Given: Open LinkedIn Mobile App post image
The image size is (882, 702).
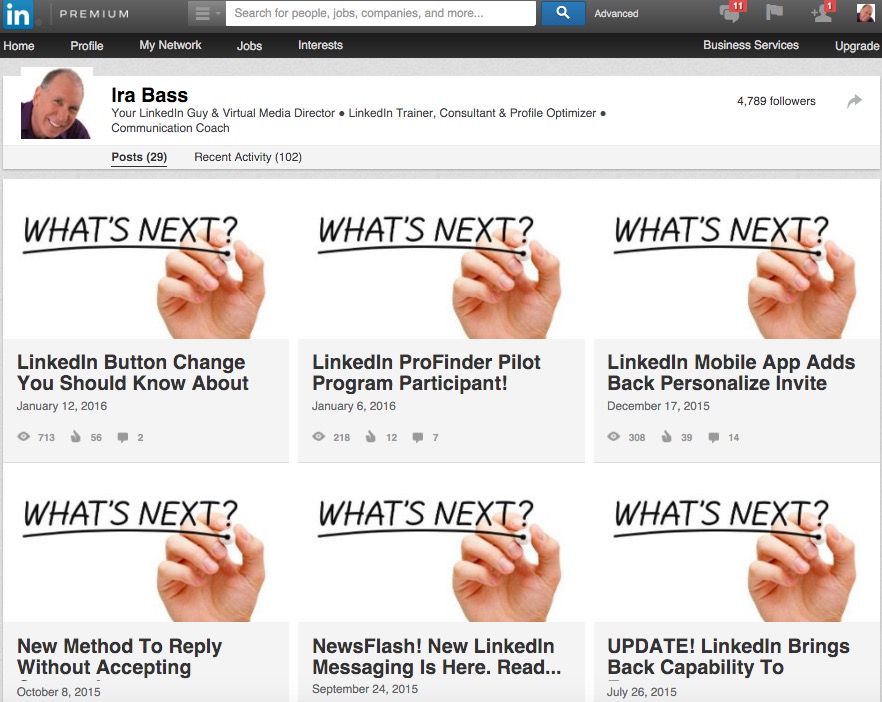Looking at the screenshot, I should [x=737, y=260].
